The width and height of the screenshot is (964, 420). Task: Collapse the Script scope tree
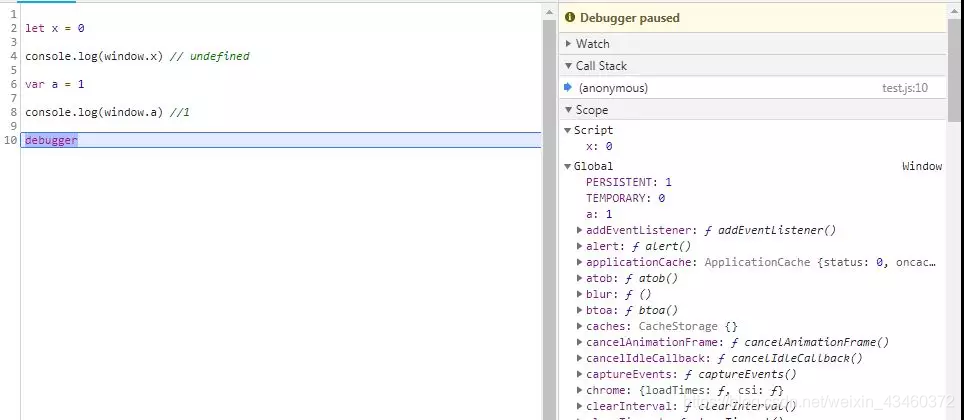567,130
